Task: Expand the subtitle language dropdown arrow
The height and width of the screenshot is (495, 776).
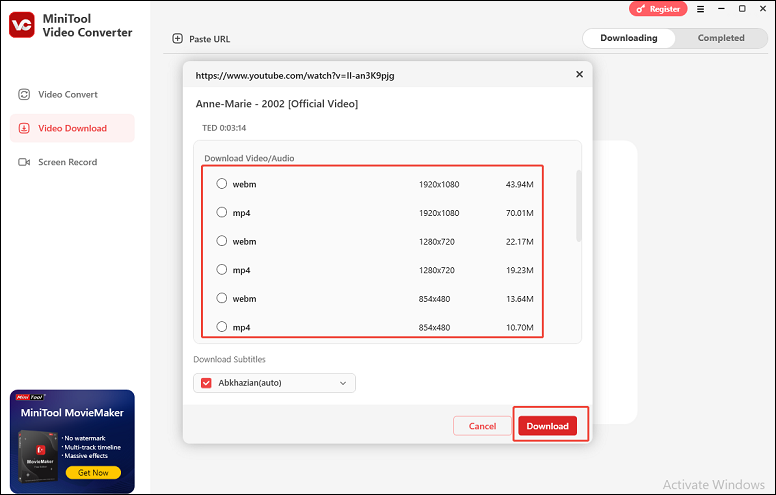Action: (x=343, y=383)
